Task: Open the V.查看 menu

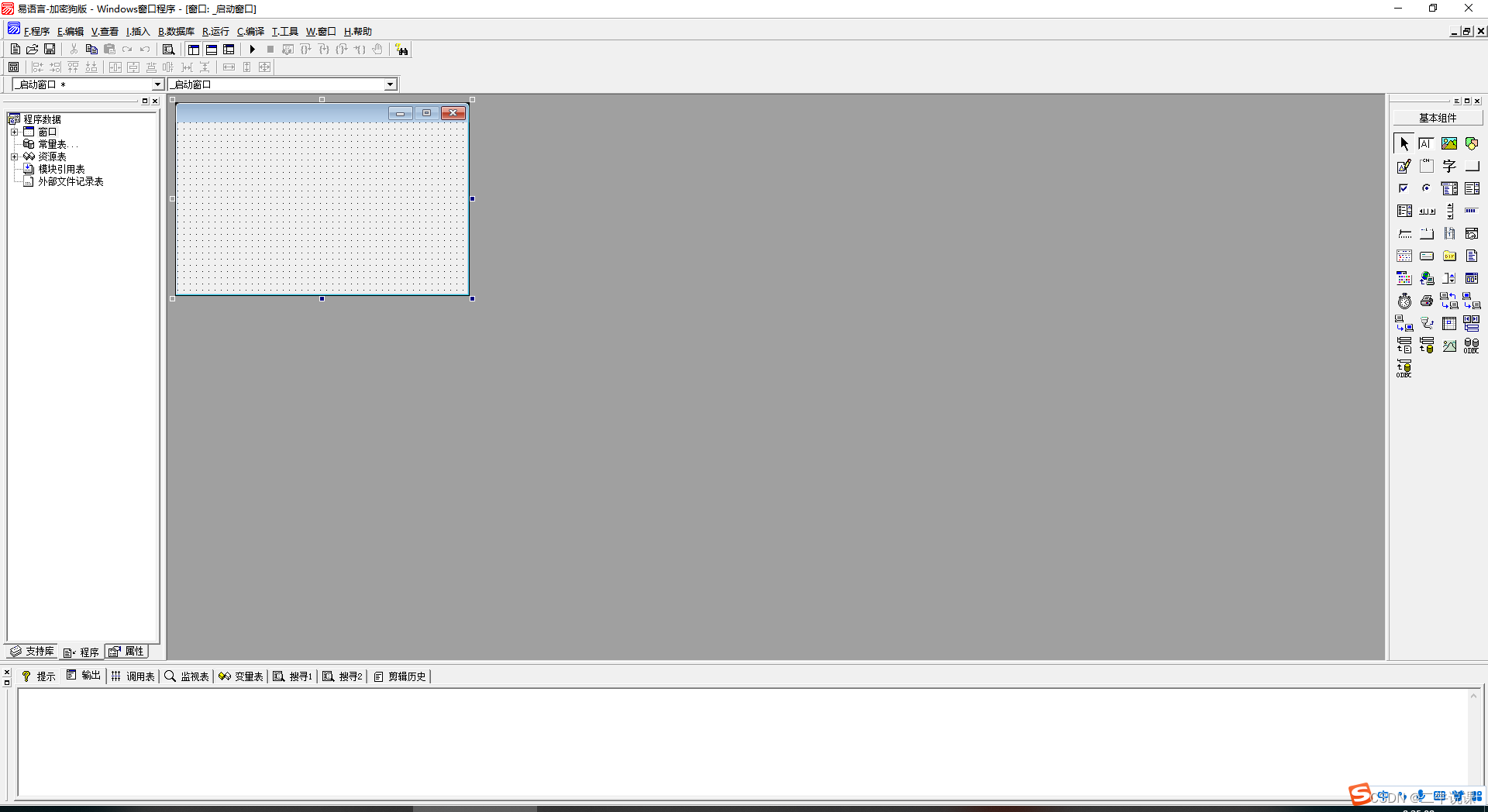Action: 105,32
